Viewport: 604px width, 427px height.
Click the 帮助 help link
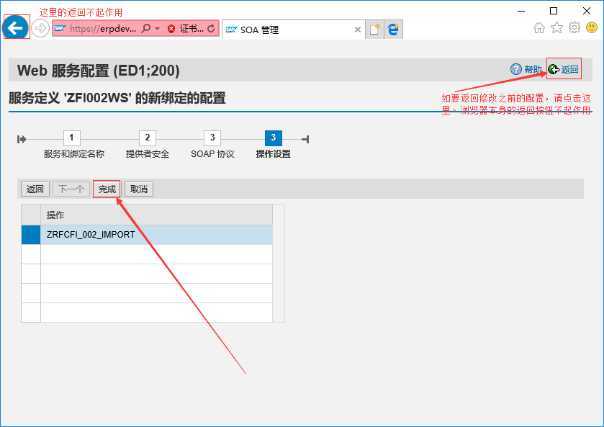tap(526, 69)
